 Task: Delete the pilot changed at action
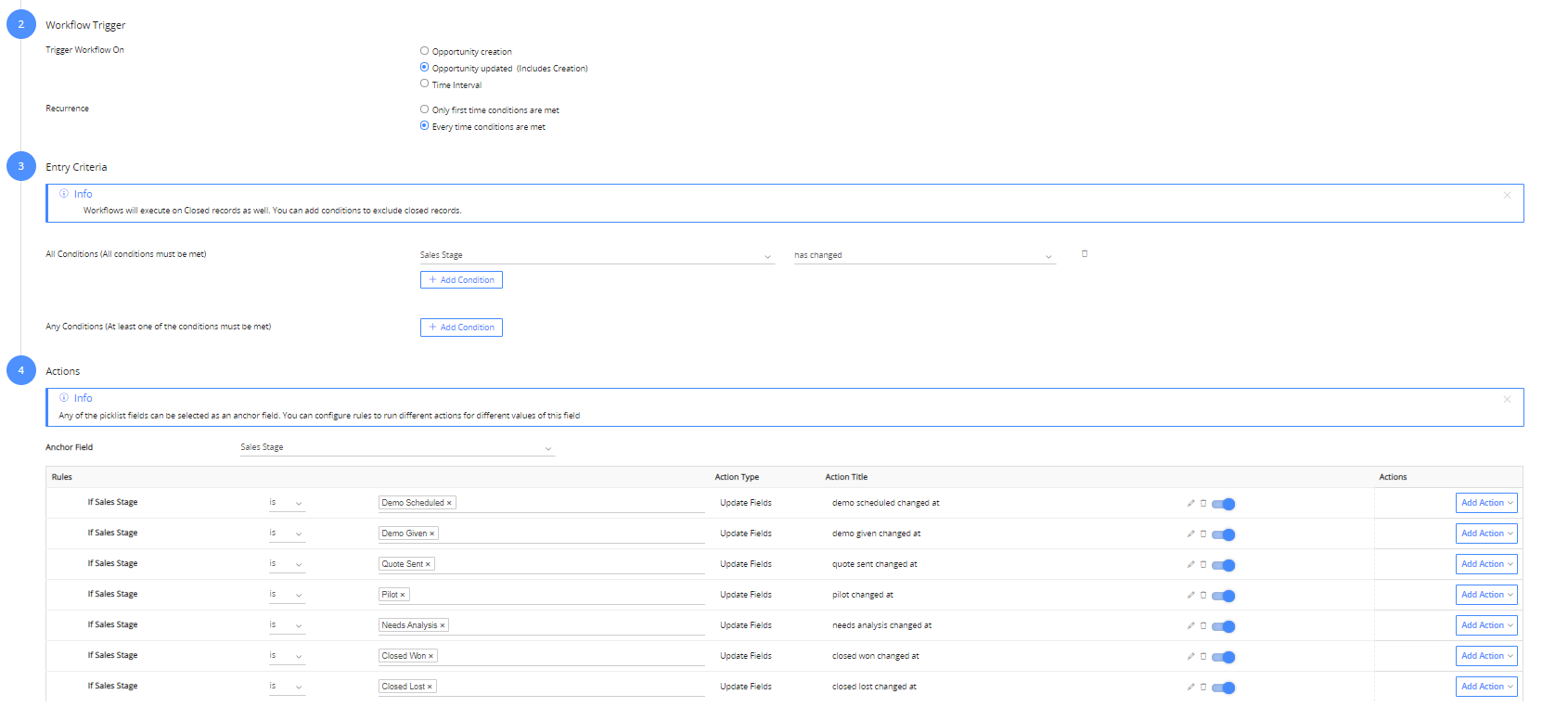(1203, 596)
